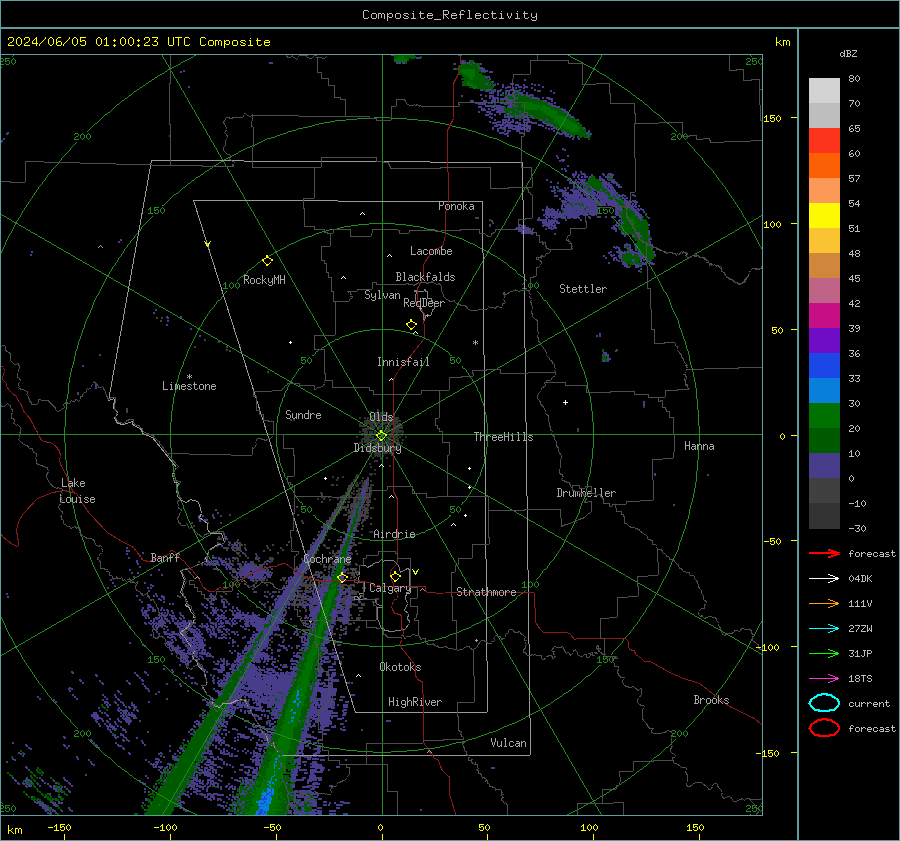Click the green 31JP arrow in legend
900x841 pixels.
pos(824,653)
